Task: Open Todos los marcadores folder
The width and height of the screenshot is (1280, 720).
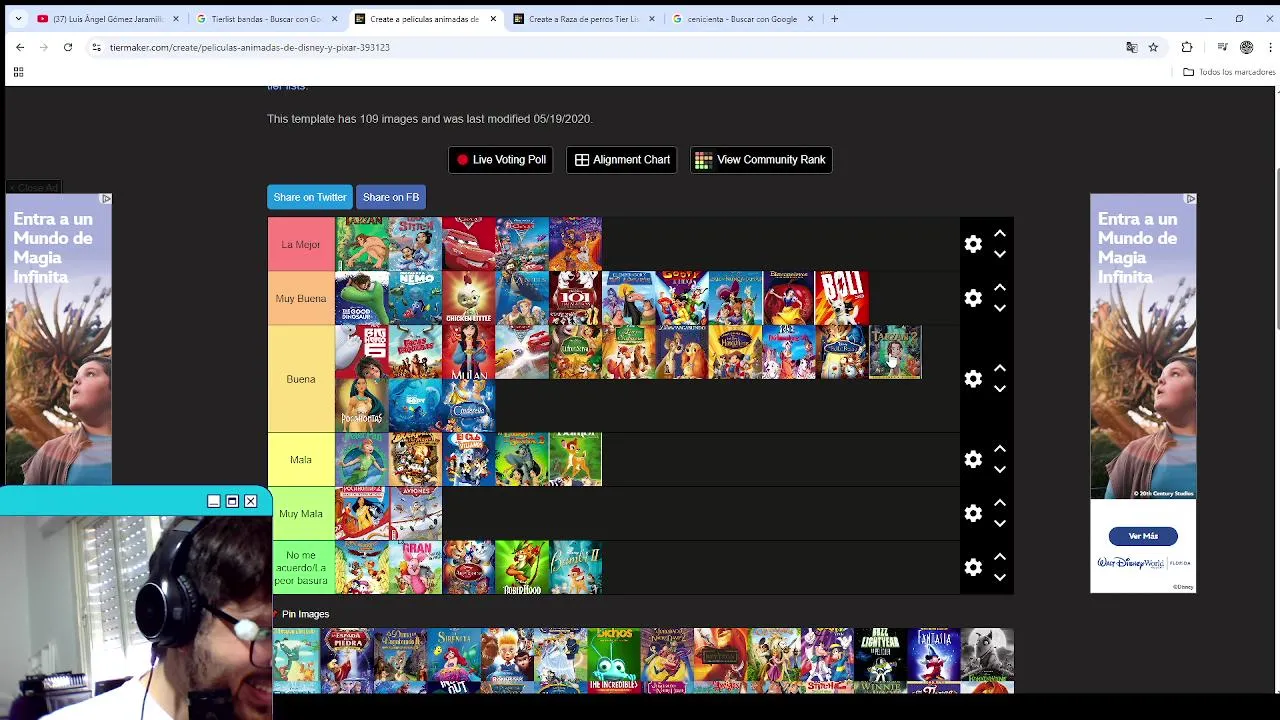Action: 1229,72
